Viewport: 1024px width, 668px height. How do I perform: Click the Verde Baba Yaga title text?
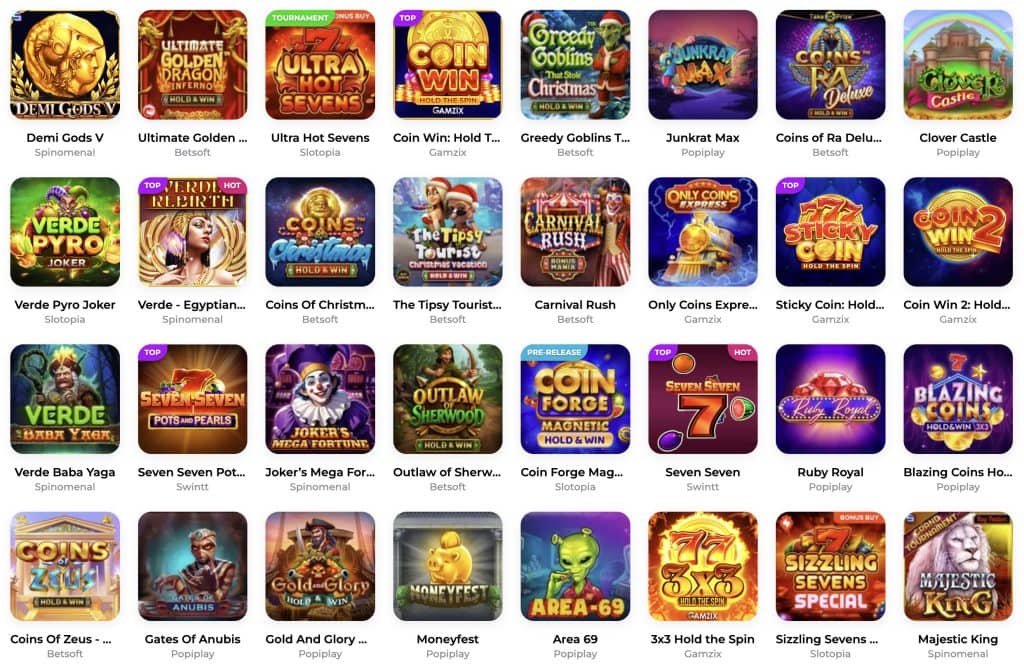[65, 472]
